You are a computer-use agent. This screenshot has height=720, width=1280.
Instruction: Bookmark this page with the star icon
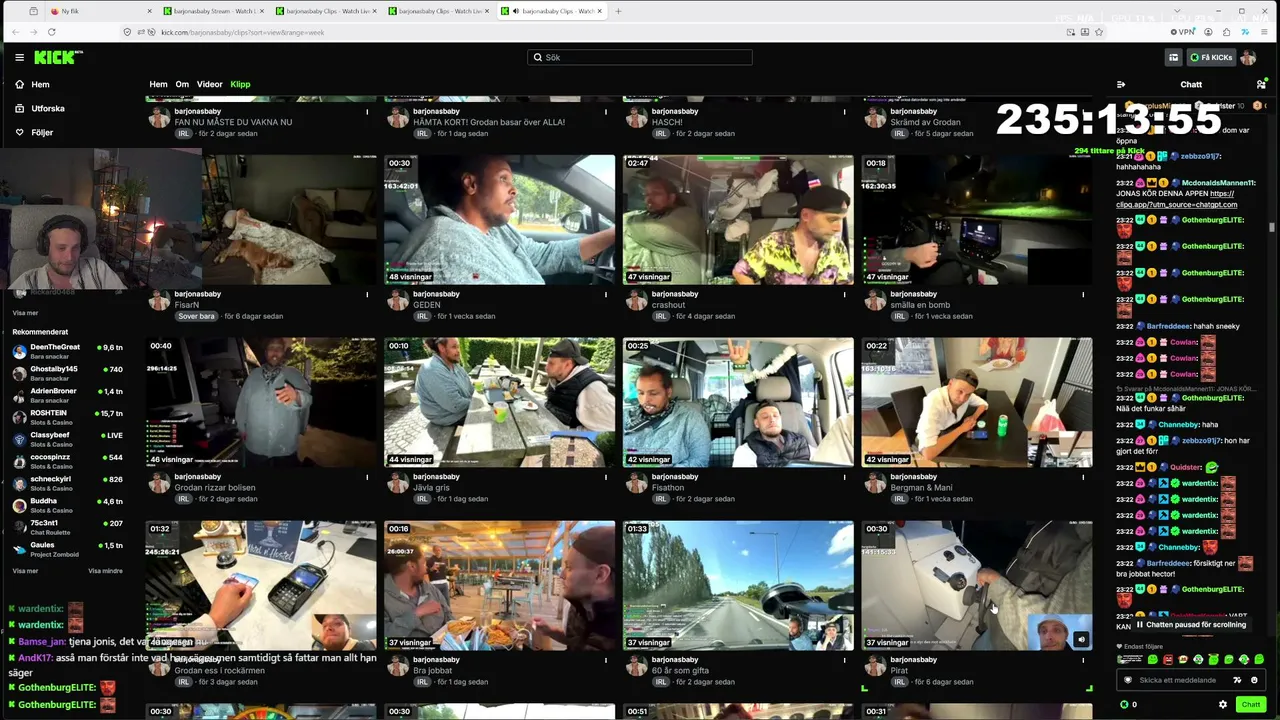point(1099,32)
